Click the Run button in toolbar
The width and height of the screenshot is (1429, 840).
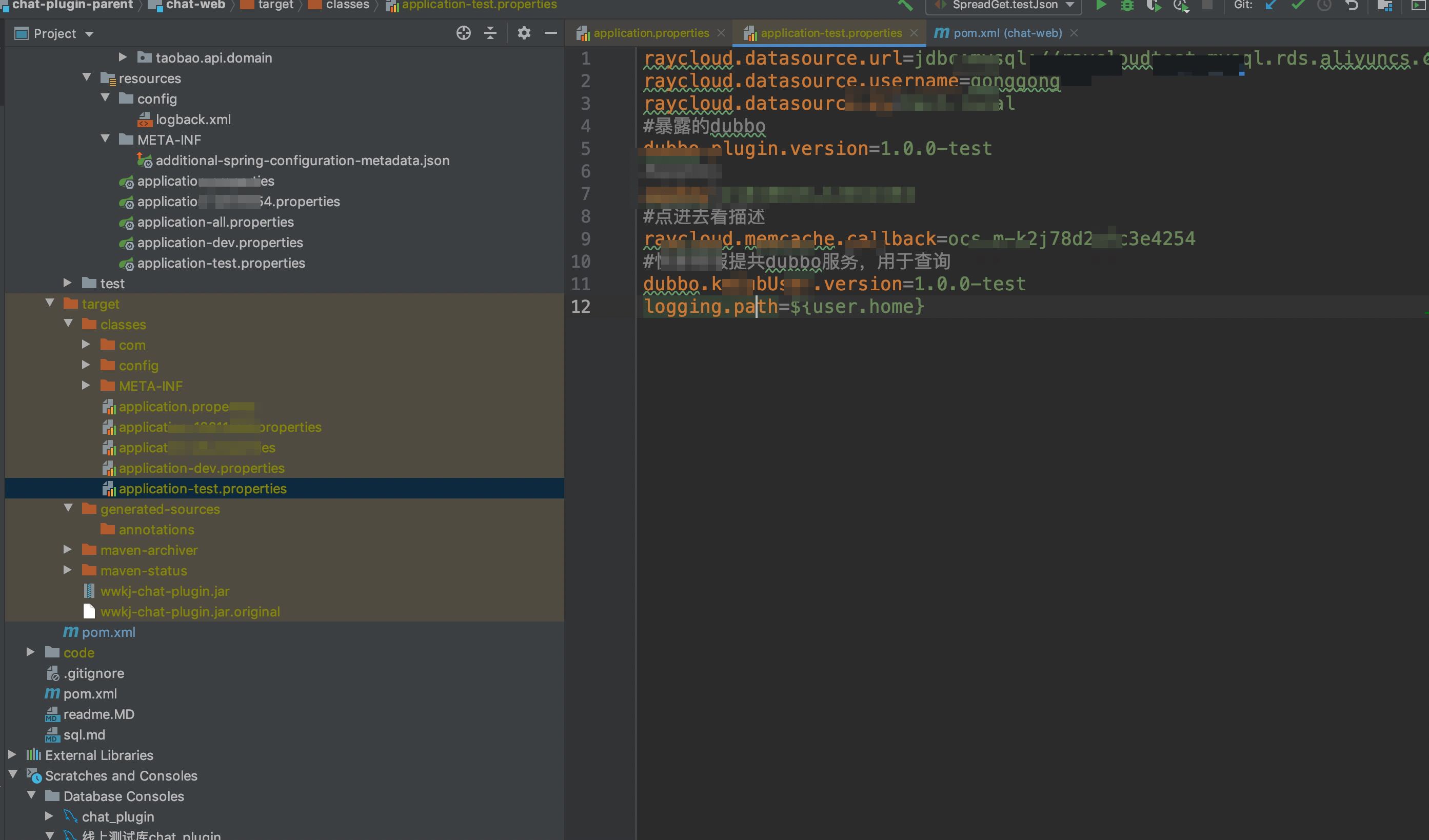pos(1100,5)
